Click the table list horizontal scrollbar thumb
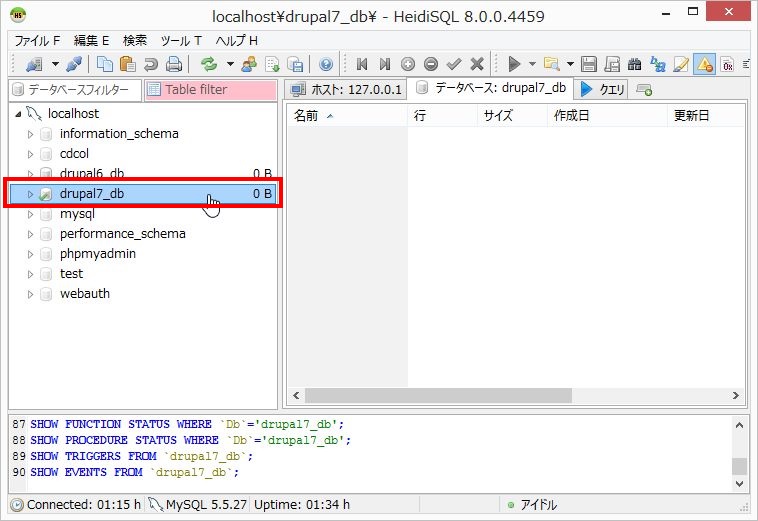Viewport: 758px width, 521px height. tap(438, 395)
